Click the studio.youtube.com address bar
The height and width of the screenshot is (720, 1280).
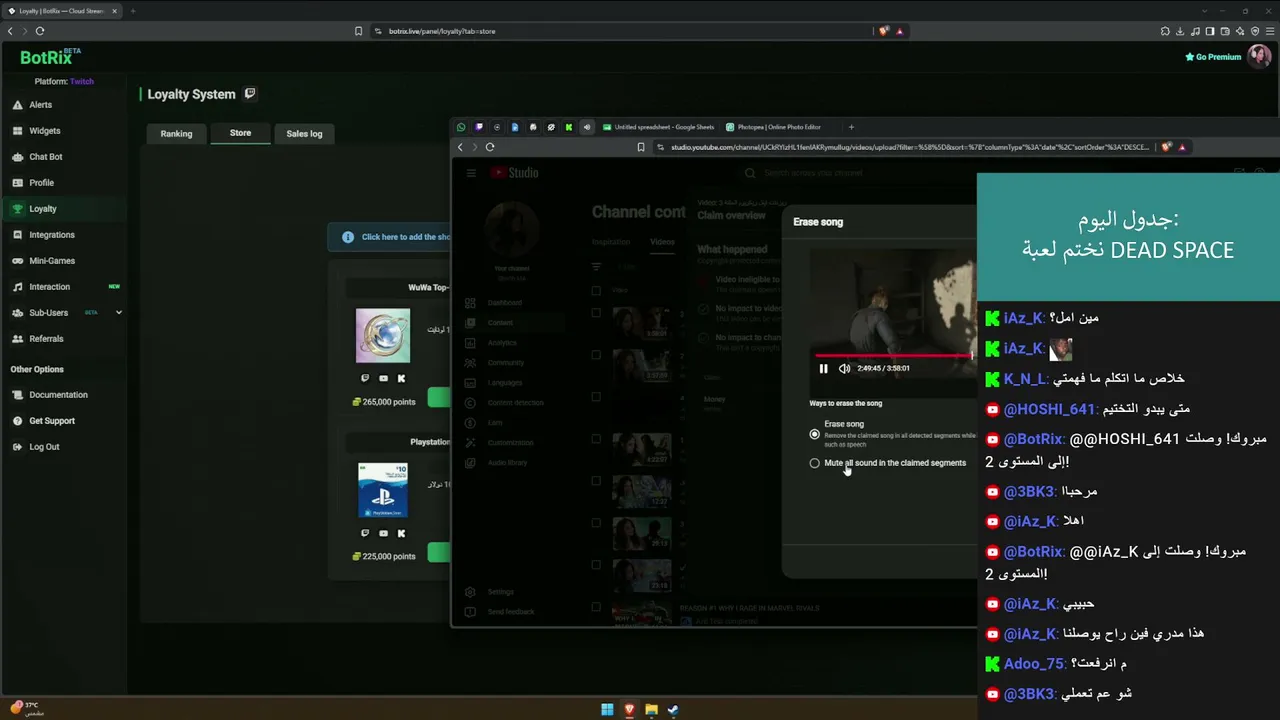(910, 147)
